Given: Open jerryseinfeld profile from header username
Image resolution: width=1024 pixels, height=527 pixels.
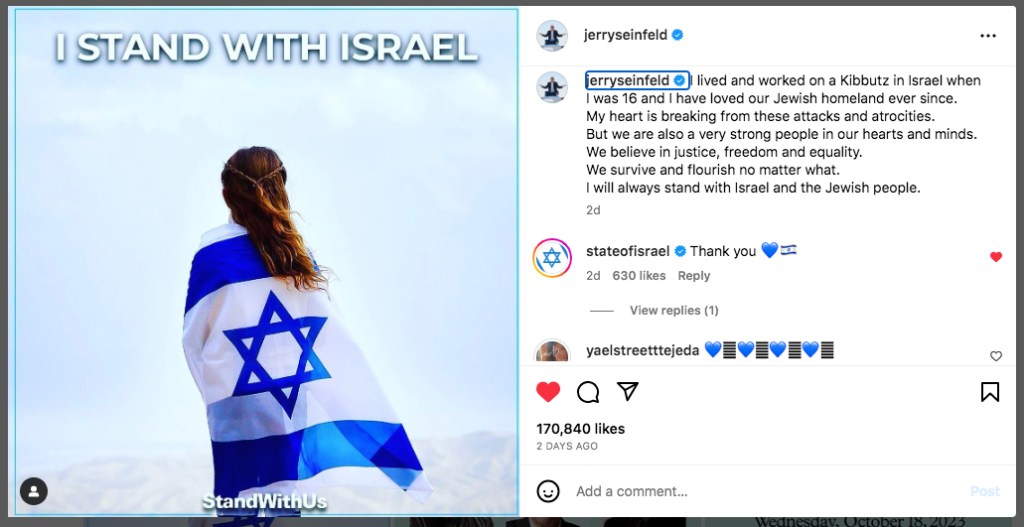Looking at the screenshot, I should [x=626, y=35].
